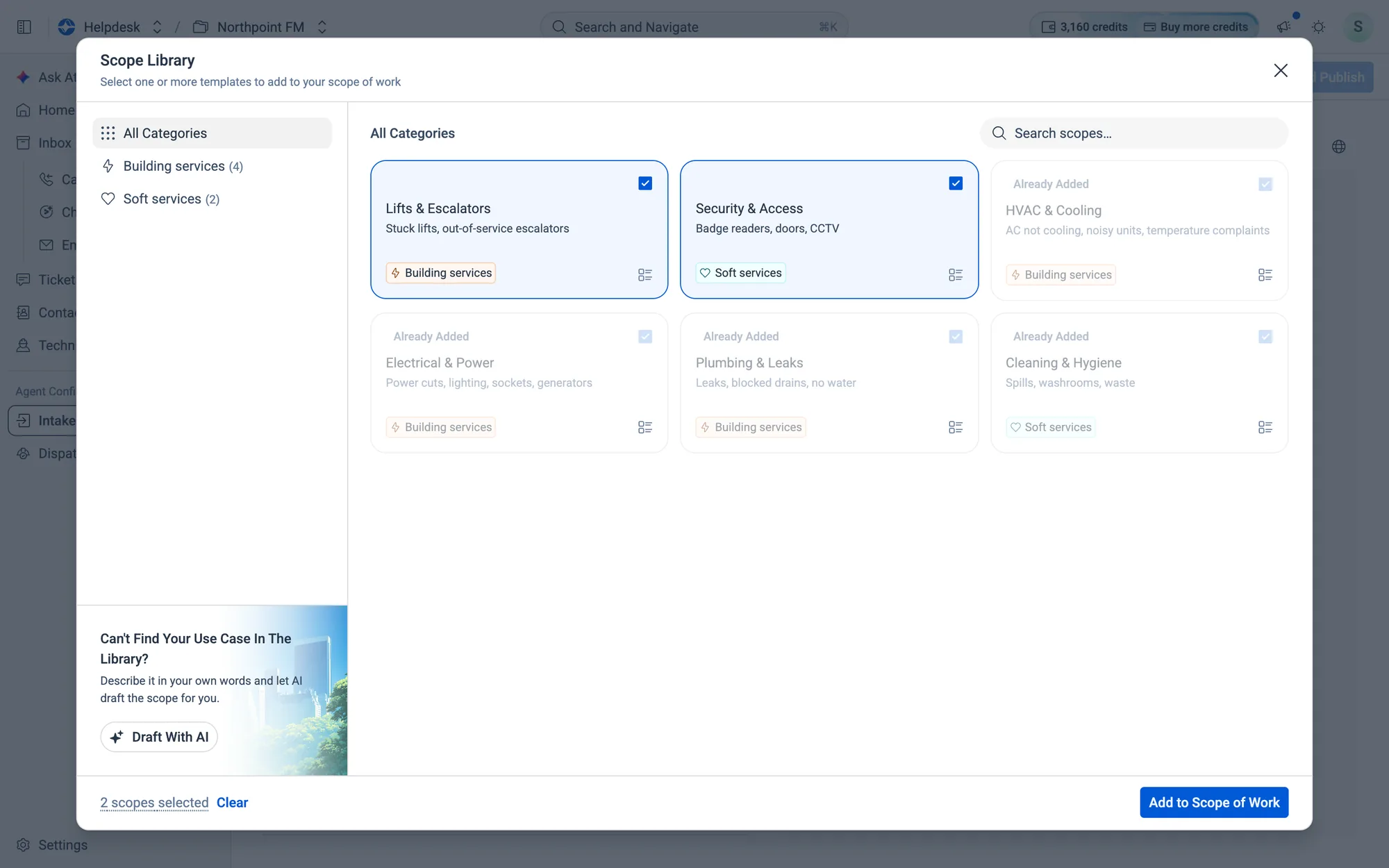Open announcements megaphone icon
Viewport: 1389px width, 868px height.
(1283, 27)
